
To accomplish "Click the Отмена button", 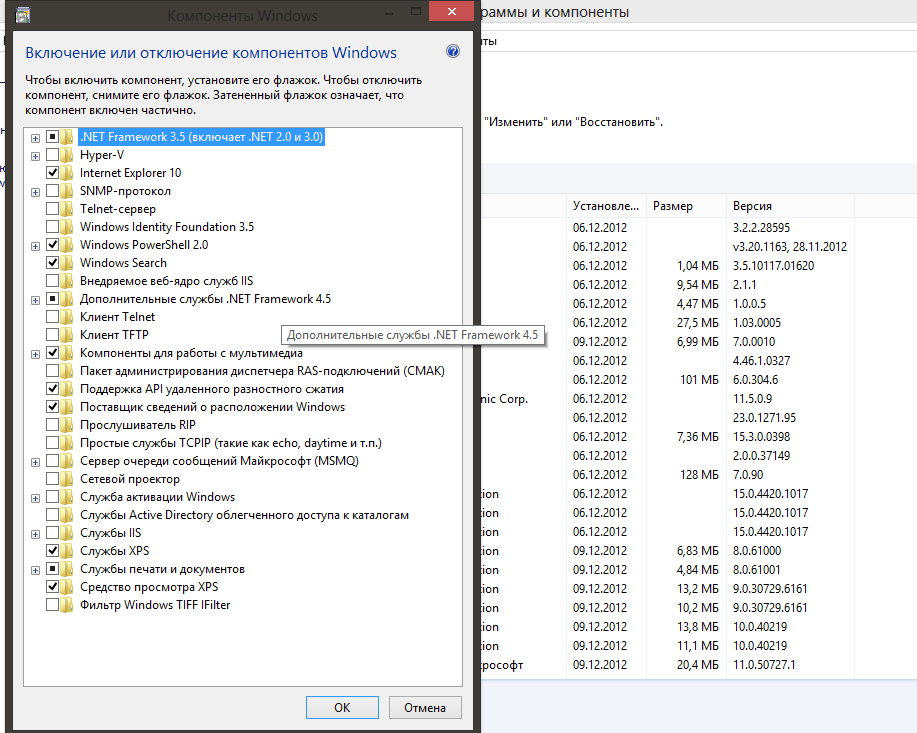I will point(425,707).
